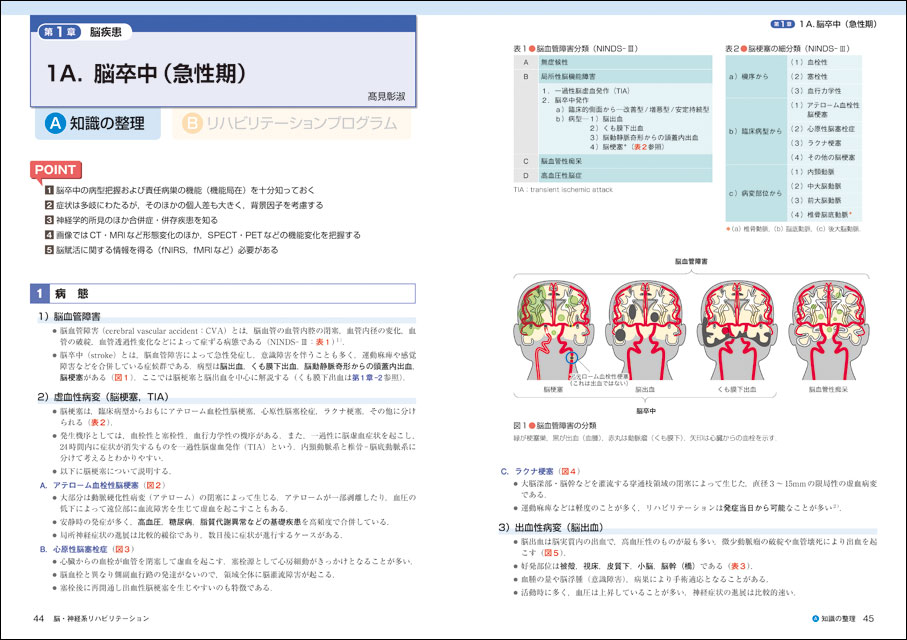Switch to B リハビリテーションプログラム tab
Viewport: 907px width, 640px height.
pos(297,124)
